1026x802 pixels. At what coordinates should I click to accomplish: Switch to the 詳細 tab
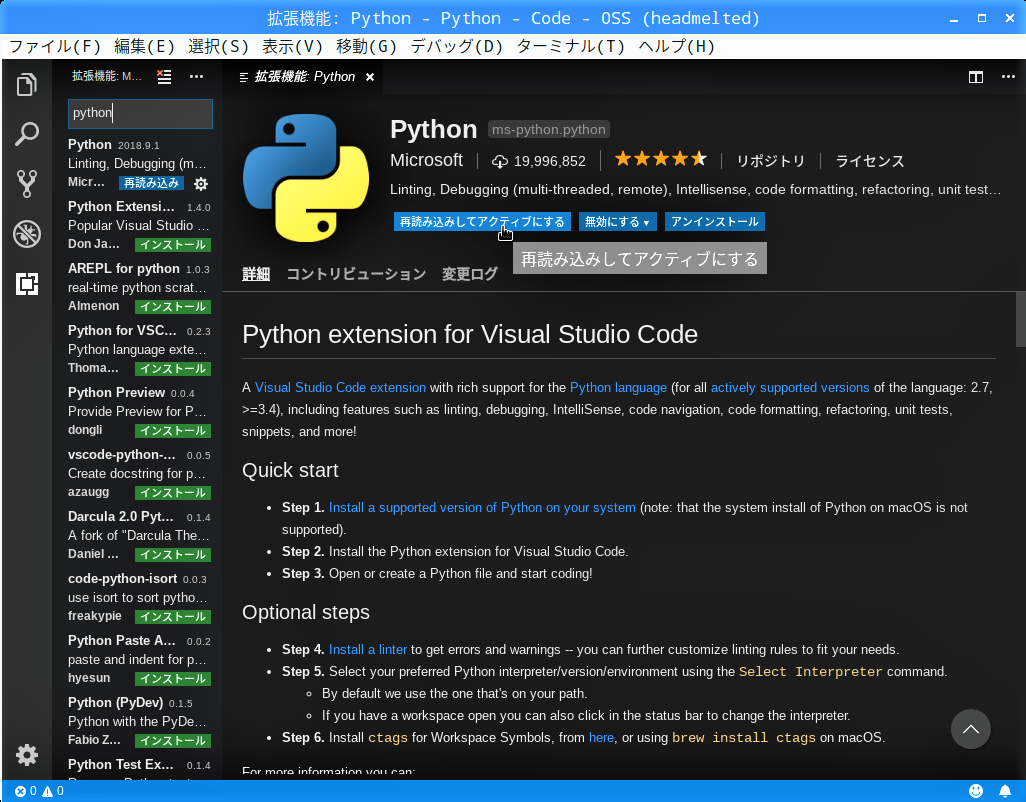click(x=256, y=274)
